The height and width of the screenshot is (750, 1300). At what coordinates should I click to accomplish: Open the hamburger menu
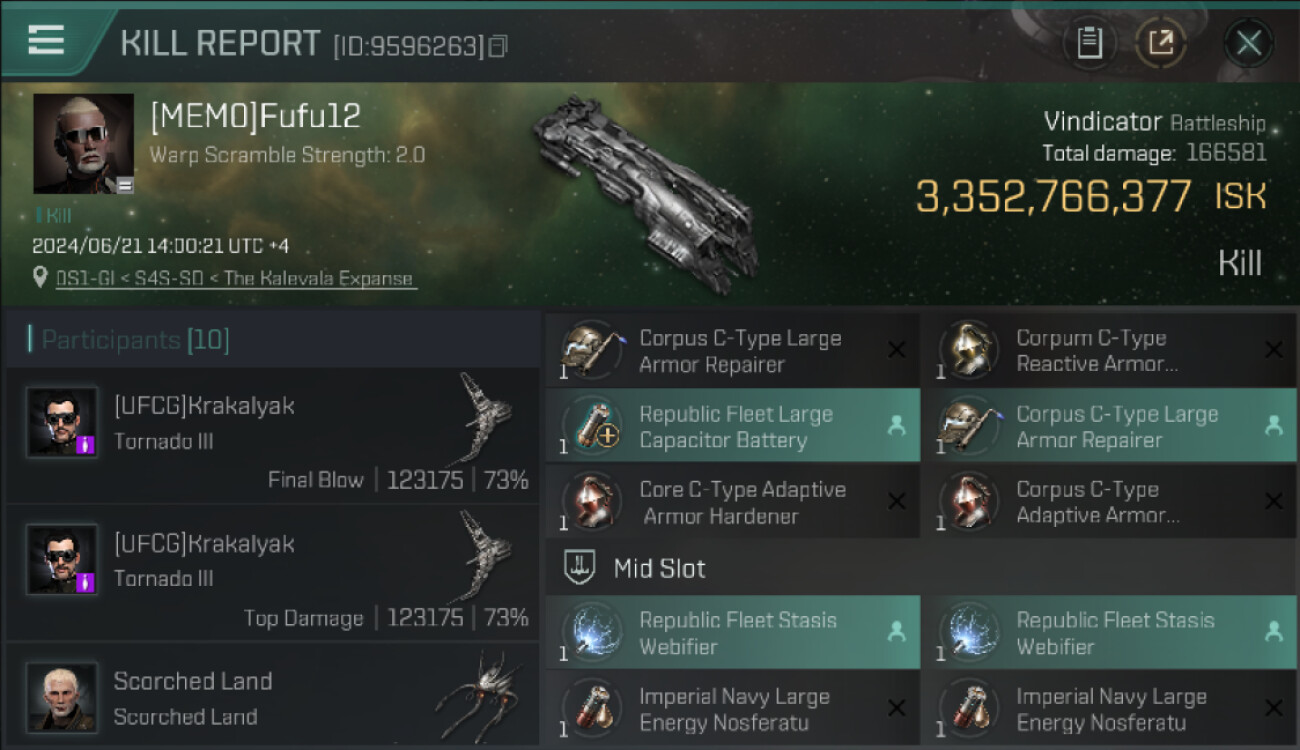tap(46, 40)
